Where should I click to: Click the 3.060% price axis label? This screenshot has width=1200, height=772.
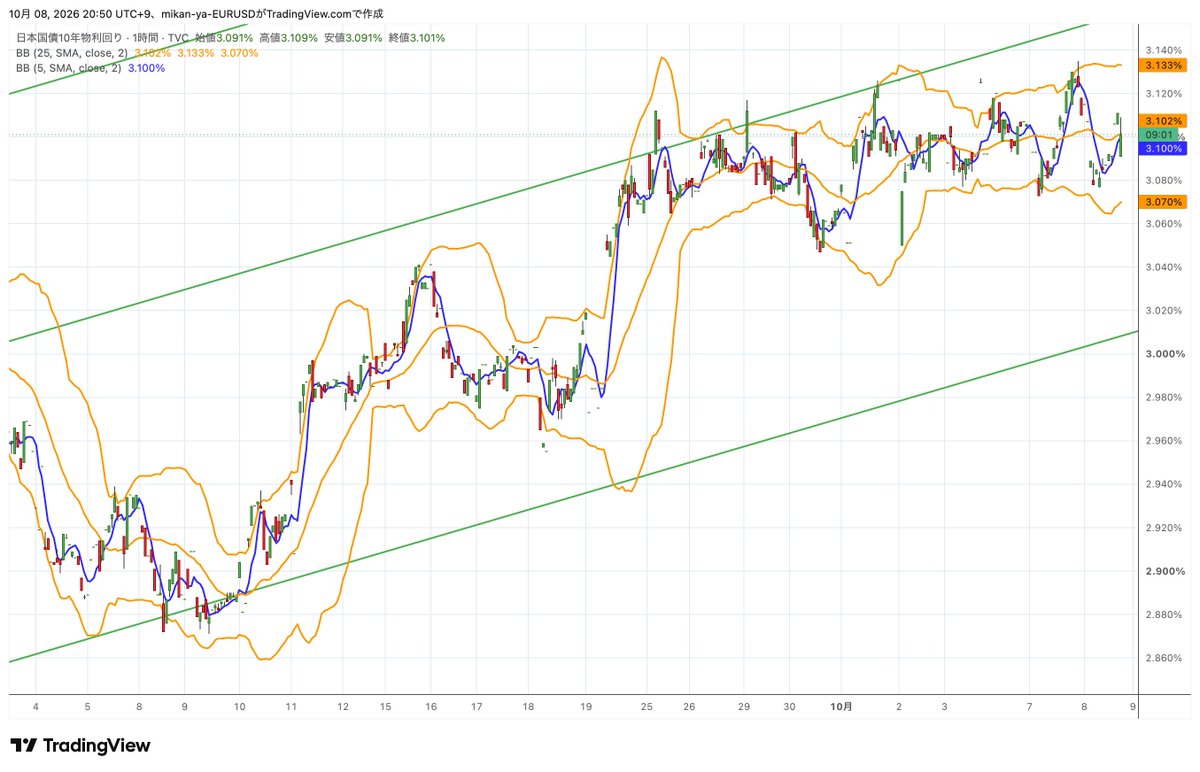click(1165, 224)
